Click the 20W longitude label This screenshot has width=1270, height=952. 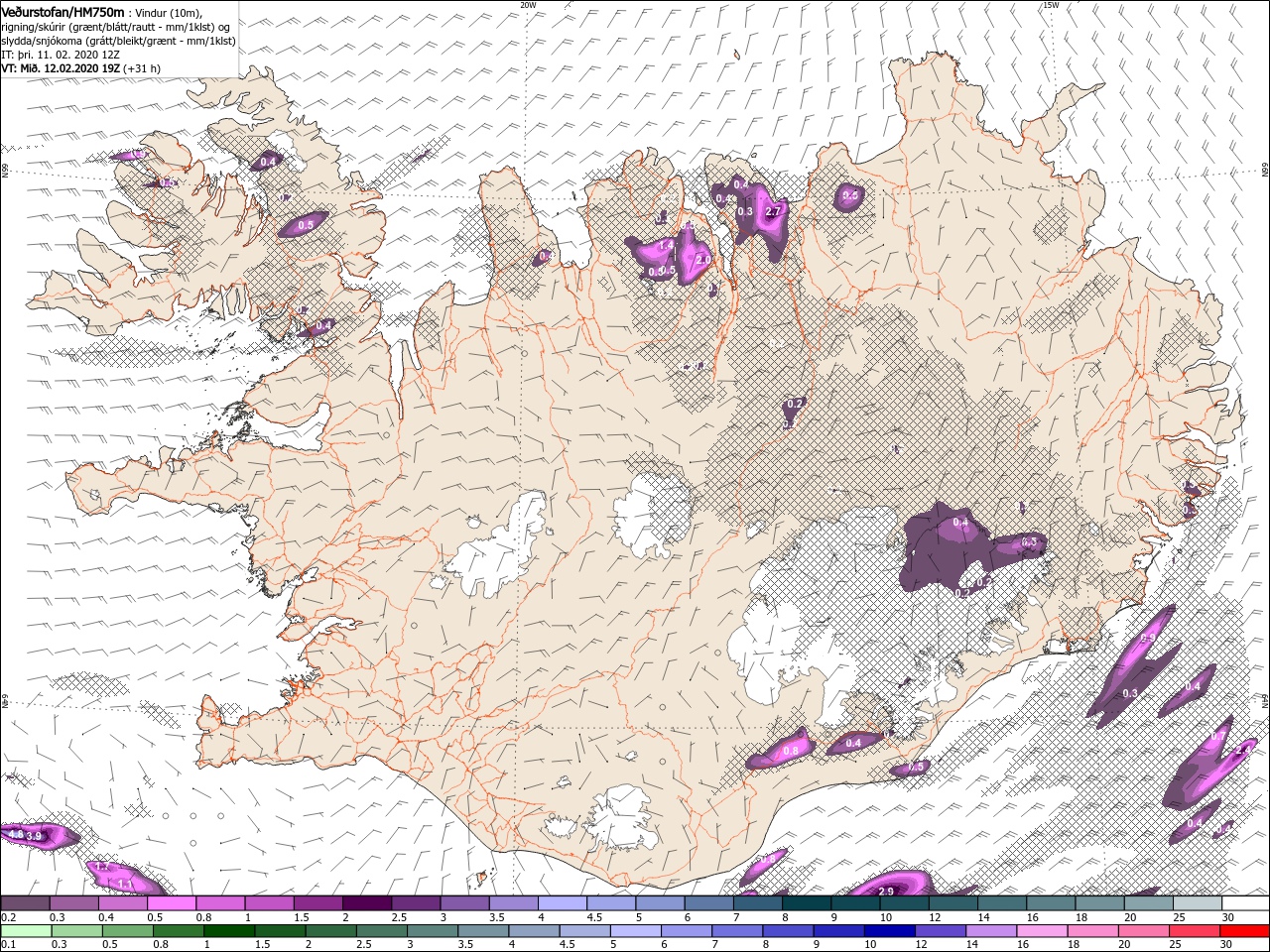pyautogui.click(x=528, y=5)
